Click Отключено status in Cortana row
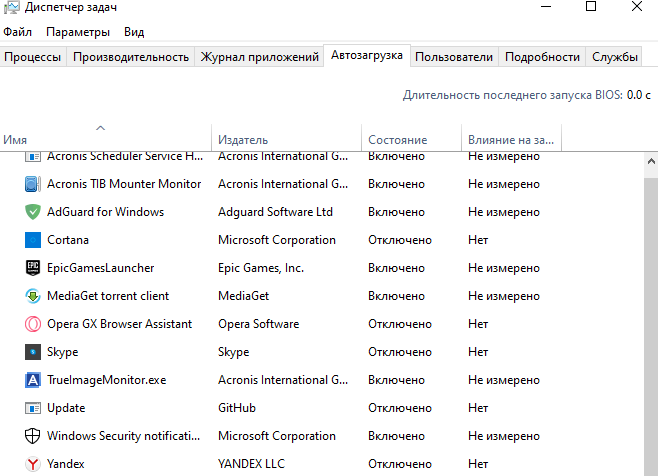Screen dimensions: 658x476 pyautogui.click(x=400, y=240)
